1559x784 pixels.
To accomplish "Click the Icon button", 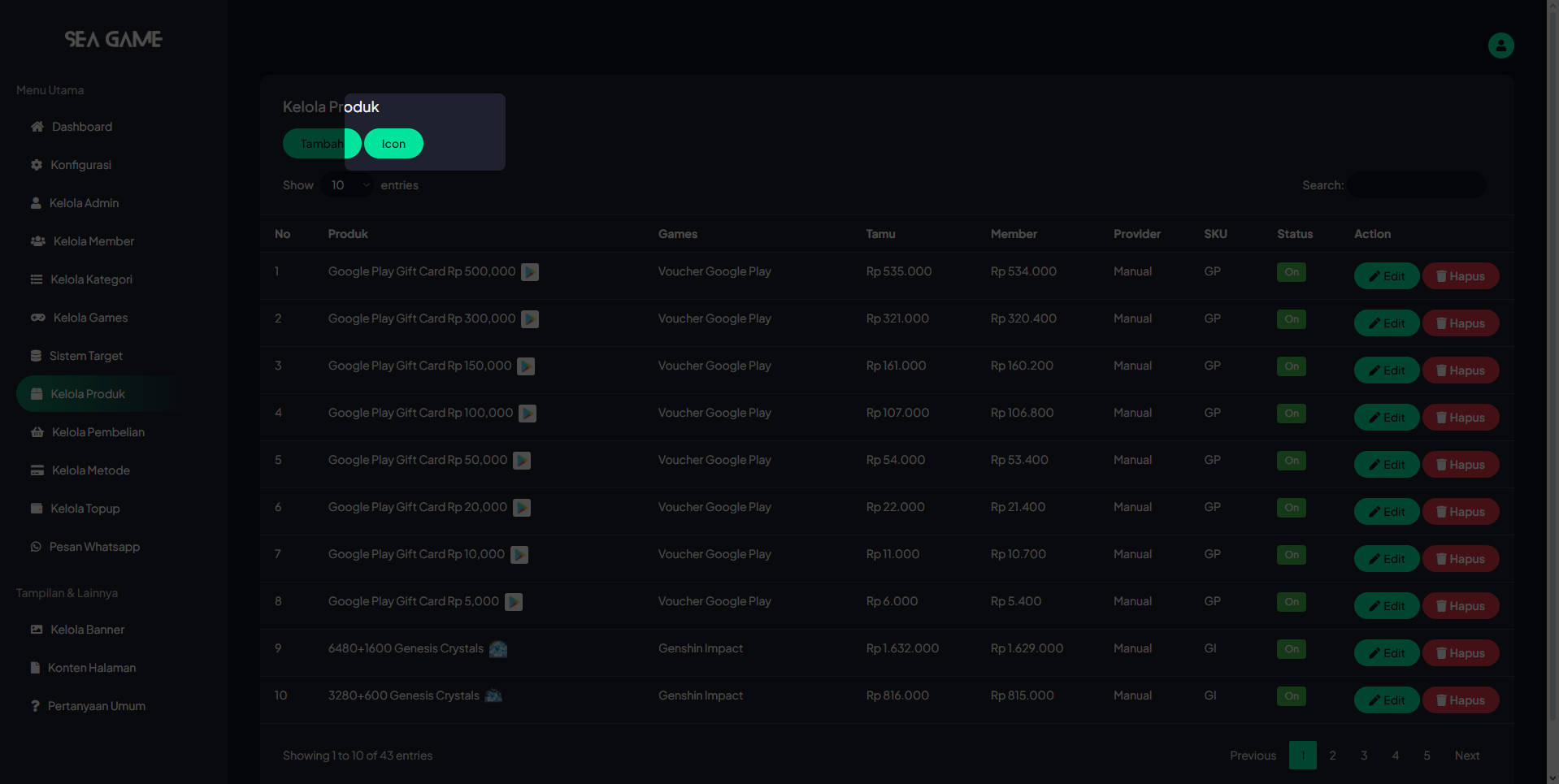I will click(x=393, y=144).
